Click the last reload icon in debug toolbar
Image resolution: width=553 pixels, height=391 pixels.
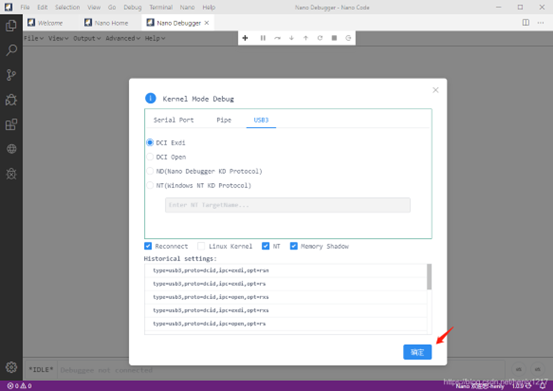pos(348,38)
